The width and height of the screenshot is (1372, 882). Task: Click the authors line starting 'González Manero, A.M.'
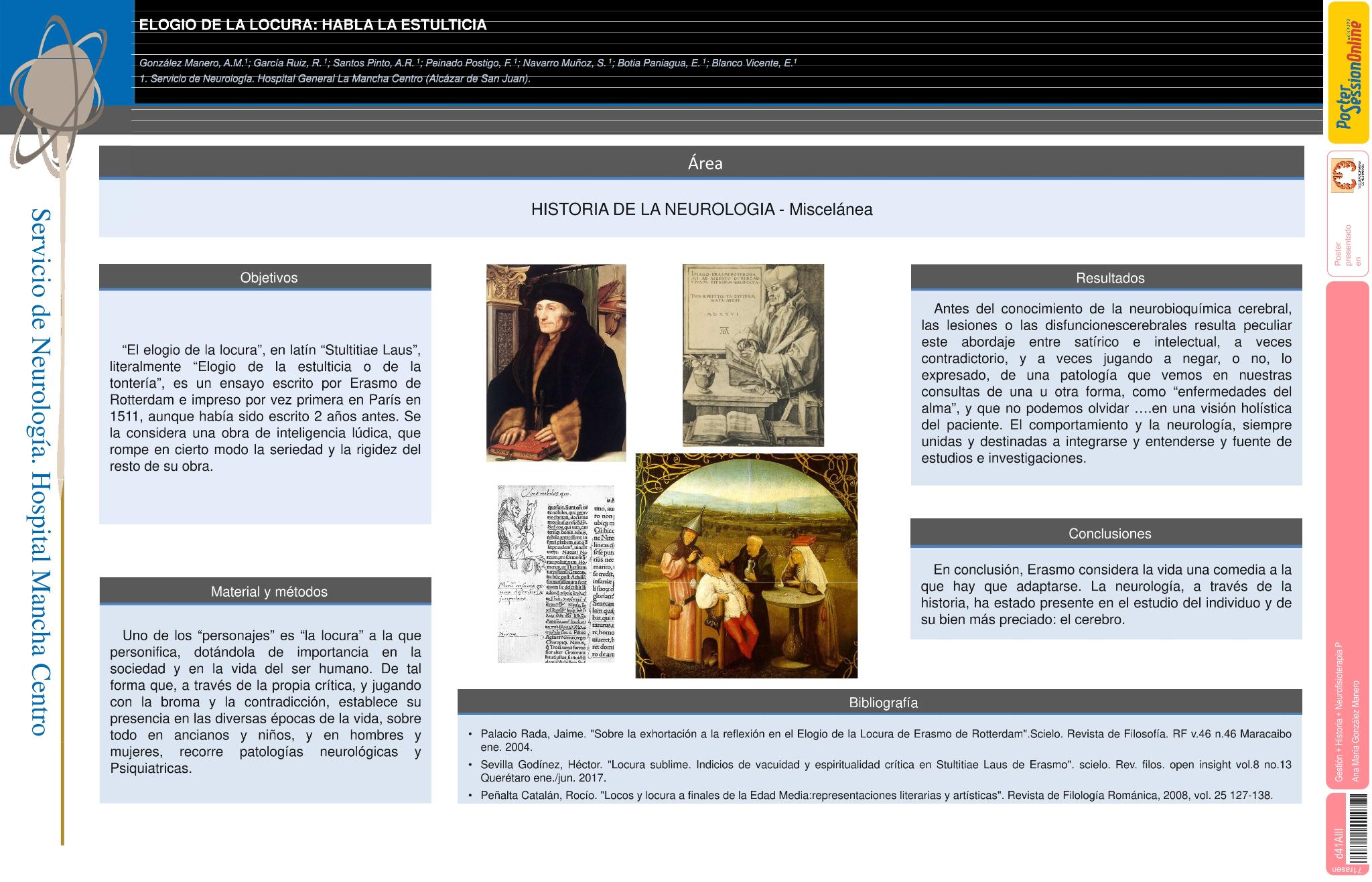468,63
